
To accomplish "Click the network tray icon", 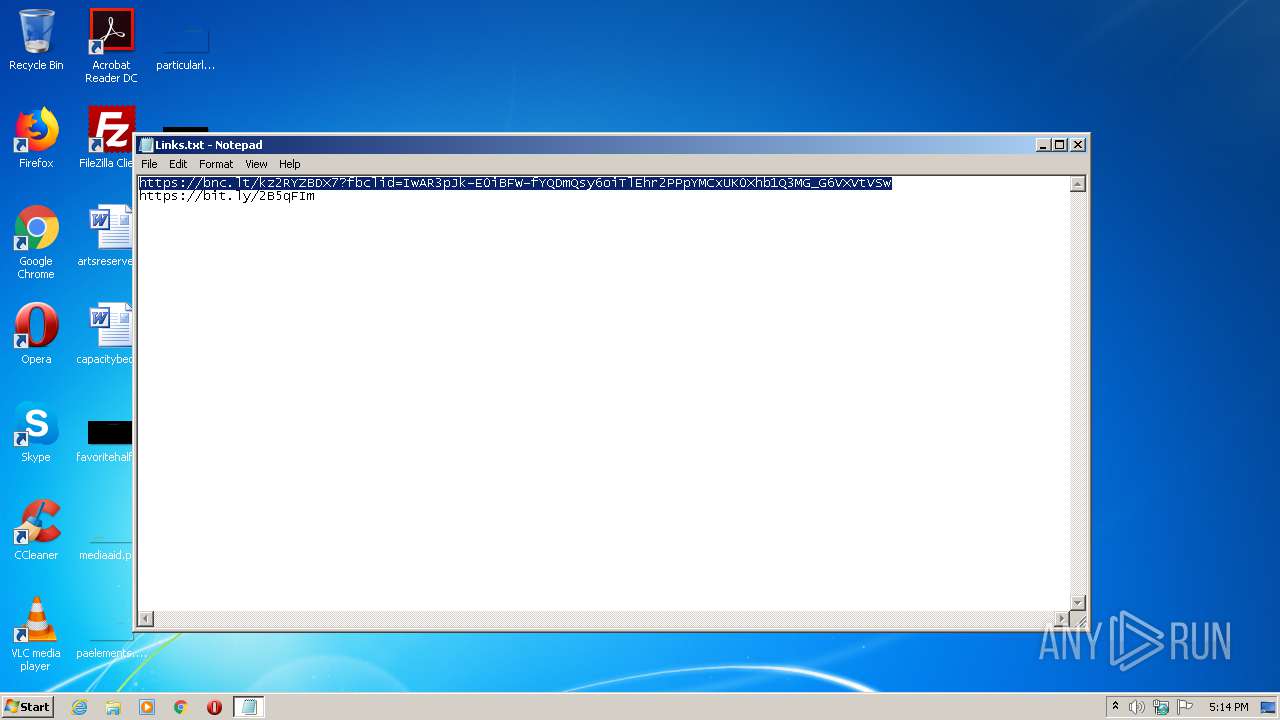I will (x=1161, y=707).
